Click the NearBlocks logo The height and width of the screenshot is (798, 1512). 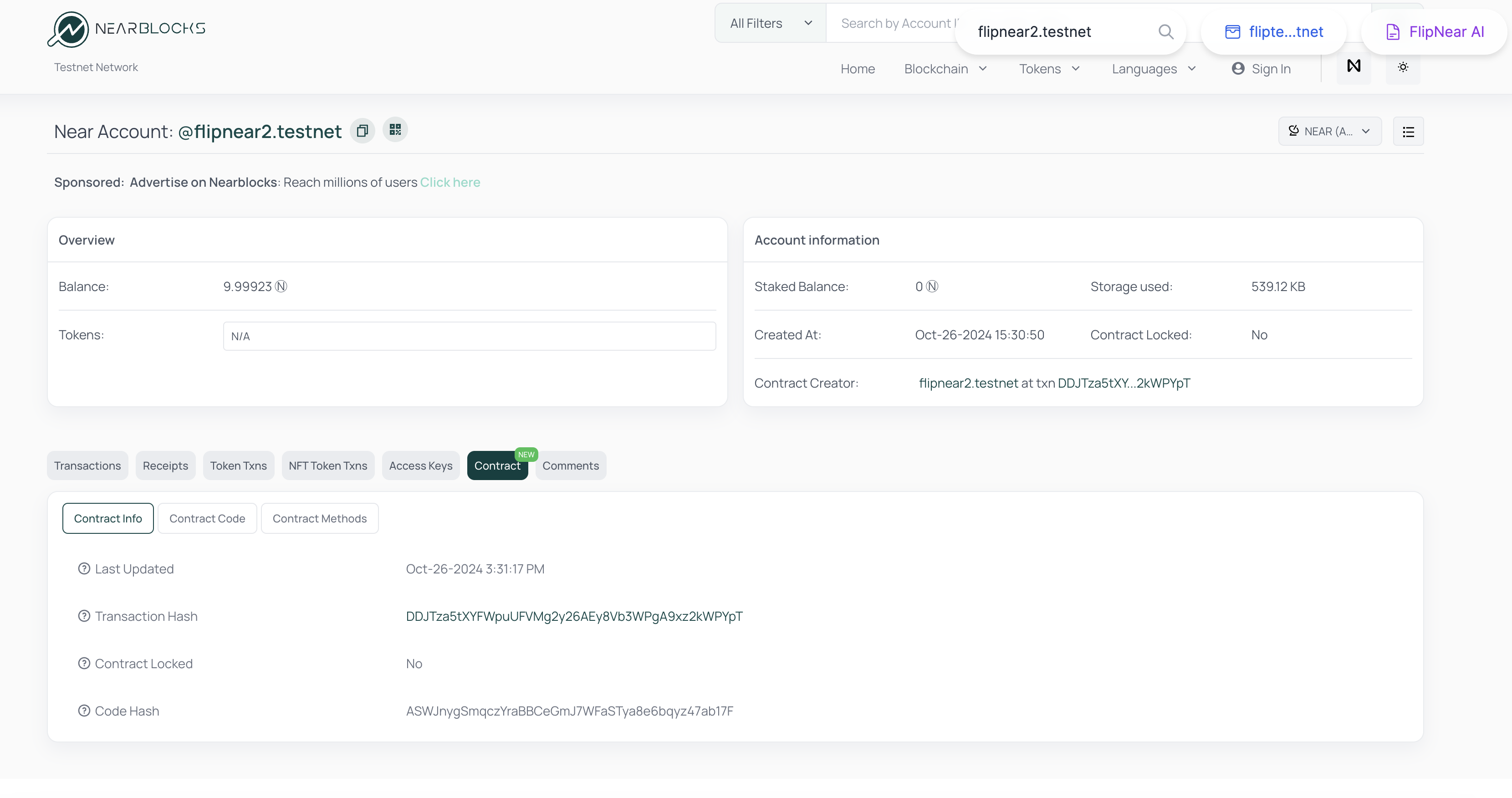126,29
